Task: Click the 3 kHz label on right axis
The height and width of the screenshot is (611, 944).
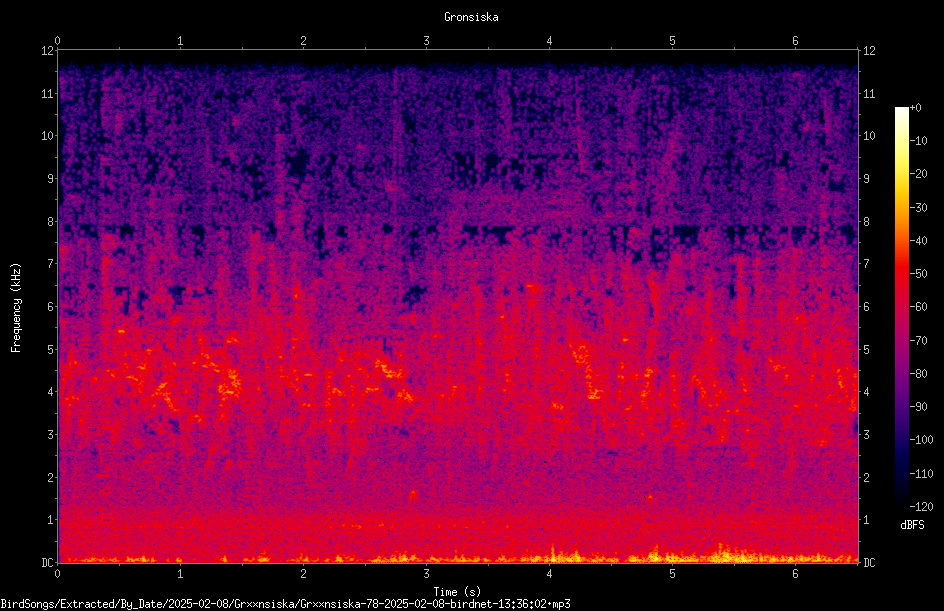Action: click(866, 435)
